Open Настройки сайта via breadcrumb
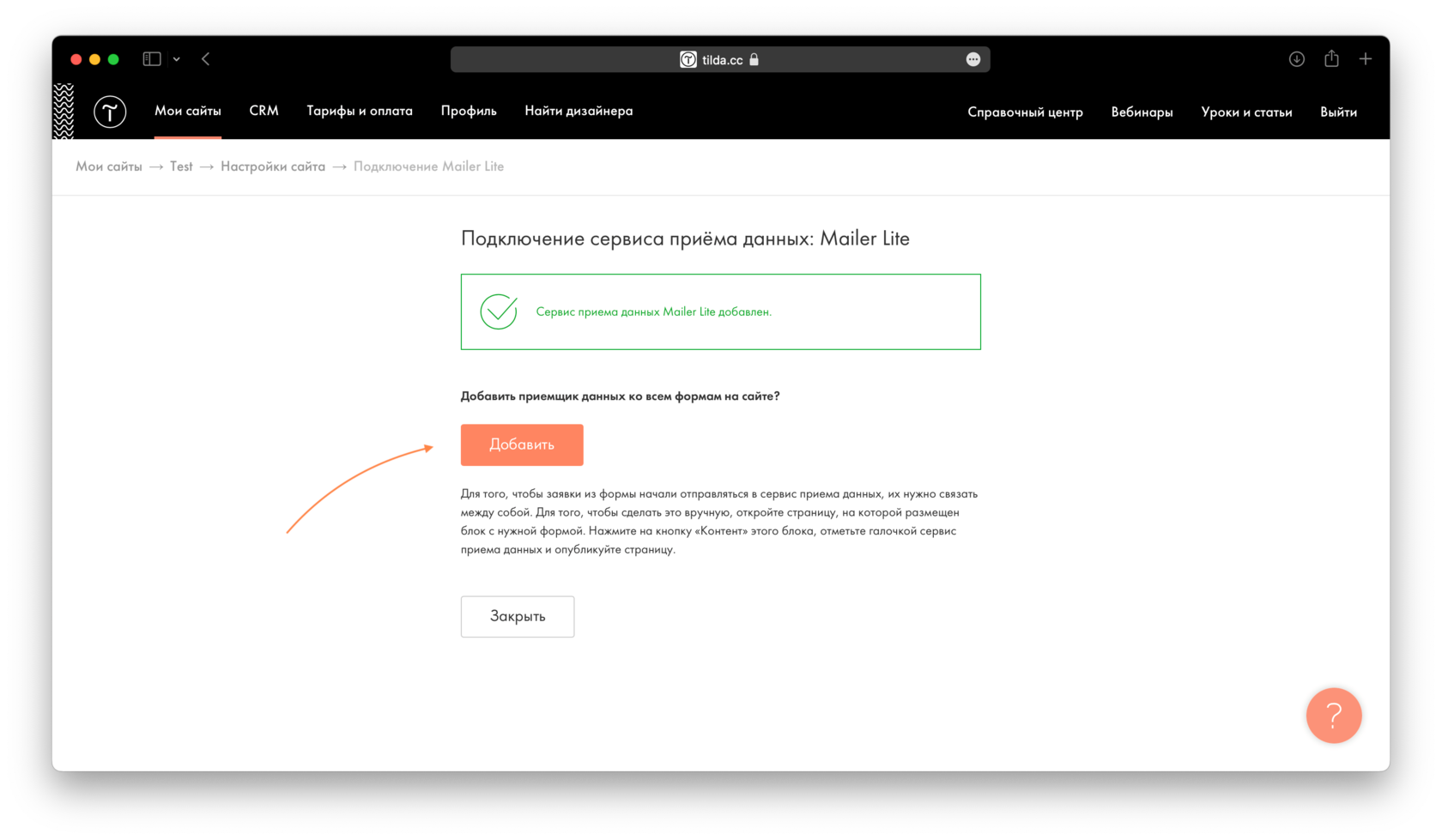 coord(273,166)
